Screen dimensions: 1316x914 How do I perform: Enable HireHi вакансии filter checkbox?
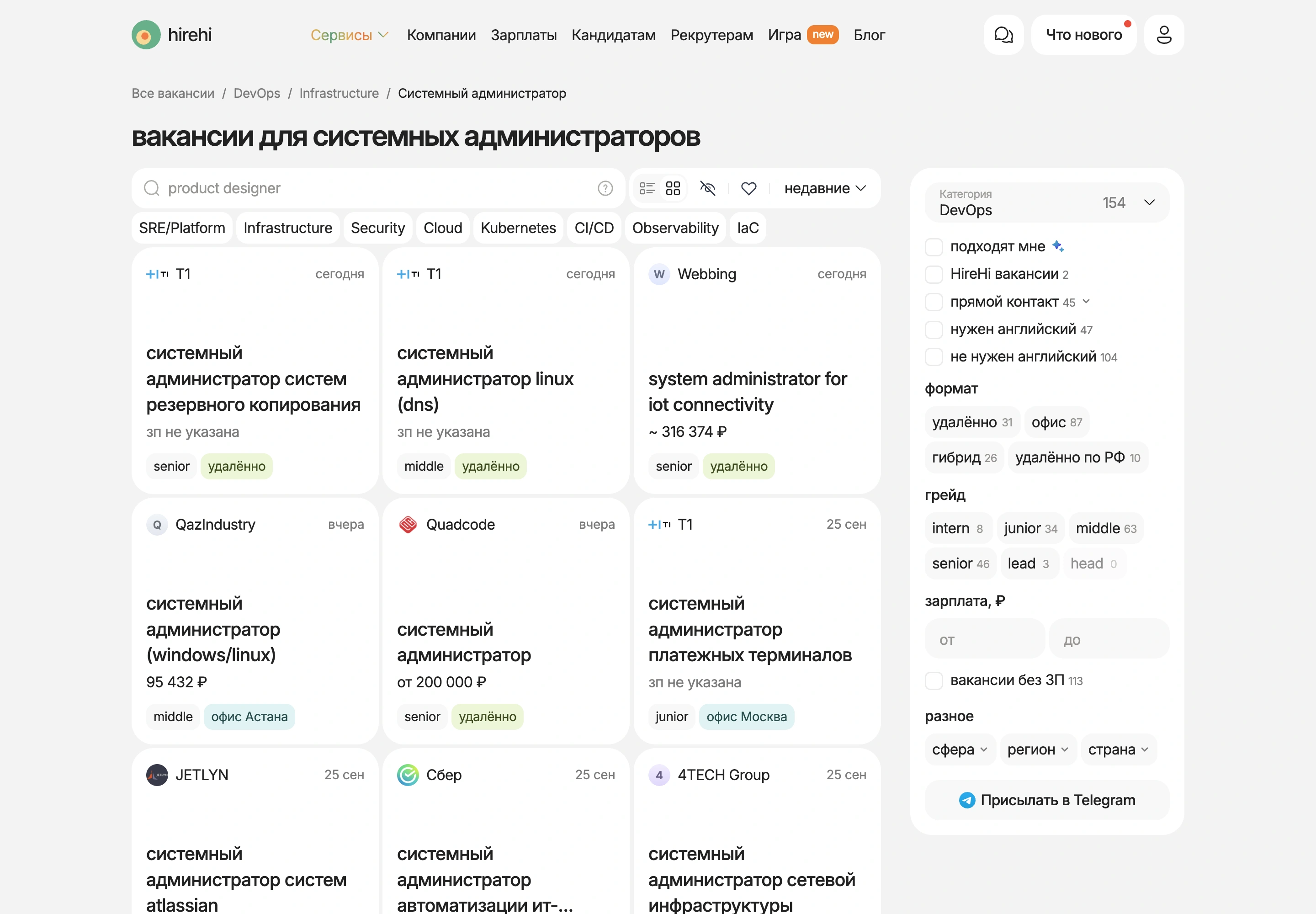[934, 274]
